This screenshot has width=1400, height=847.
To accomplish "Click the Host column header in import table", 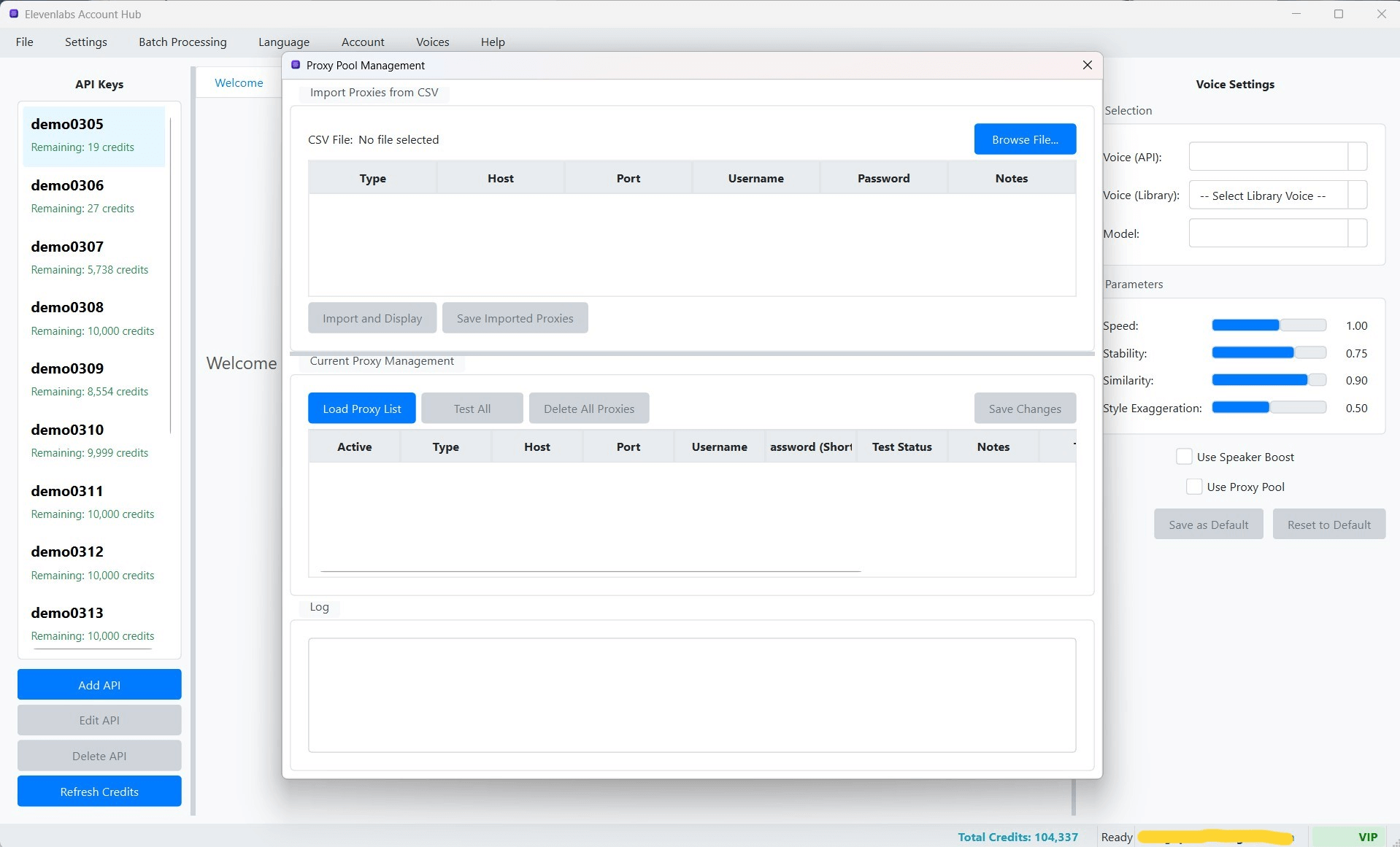I will tap(501, 178).
